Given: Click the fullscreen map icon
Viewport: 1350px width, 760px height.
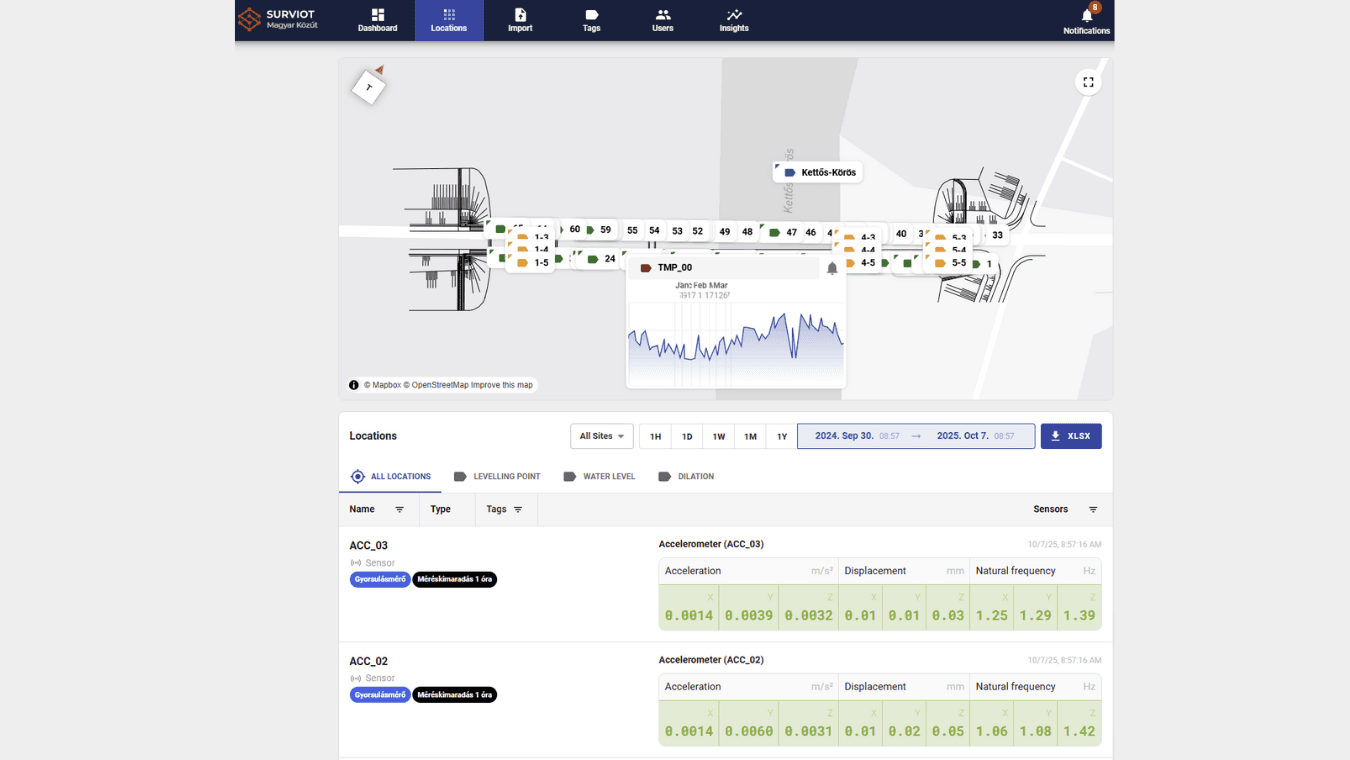Looking at the screenshot, I should 1088,82.
